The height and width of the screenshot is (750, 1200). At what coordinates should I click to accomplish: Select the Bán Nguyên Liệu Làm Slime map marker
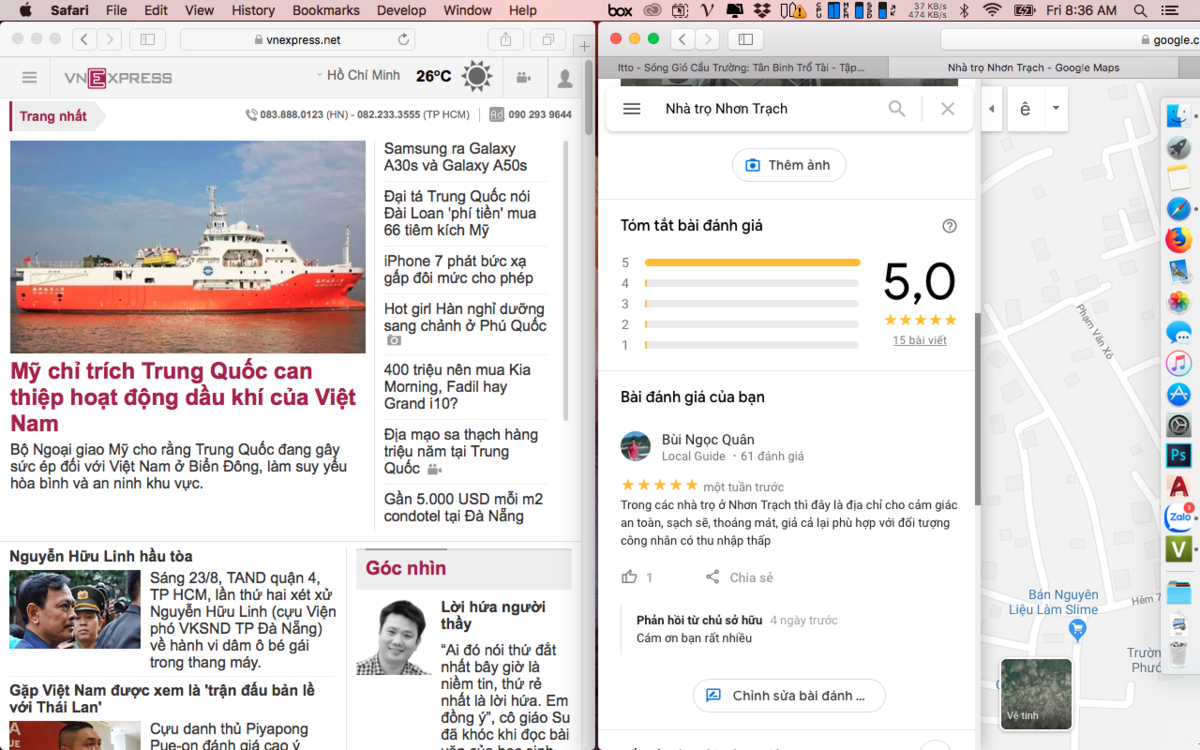(x=1077, y=629)
